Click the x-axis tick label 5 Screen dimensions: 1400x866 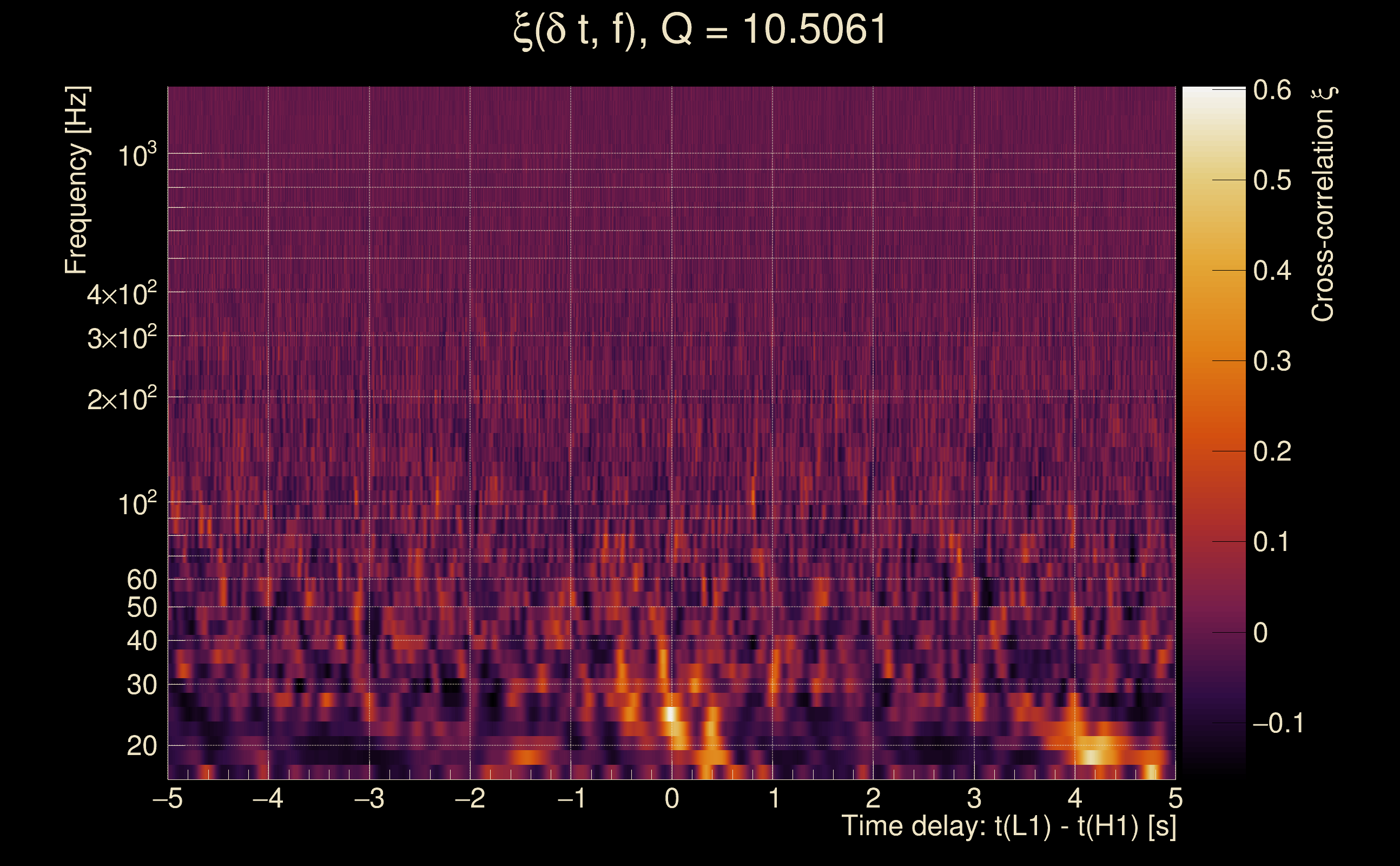(1175, 798)
